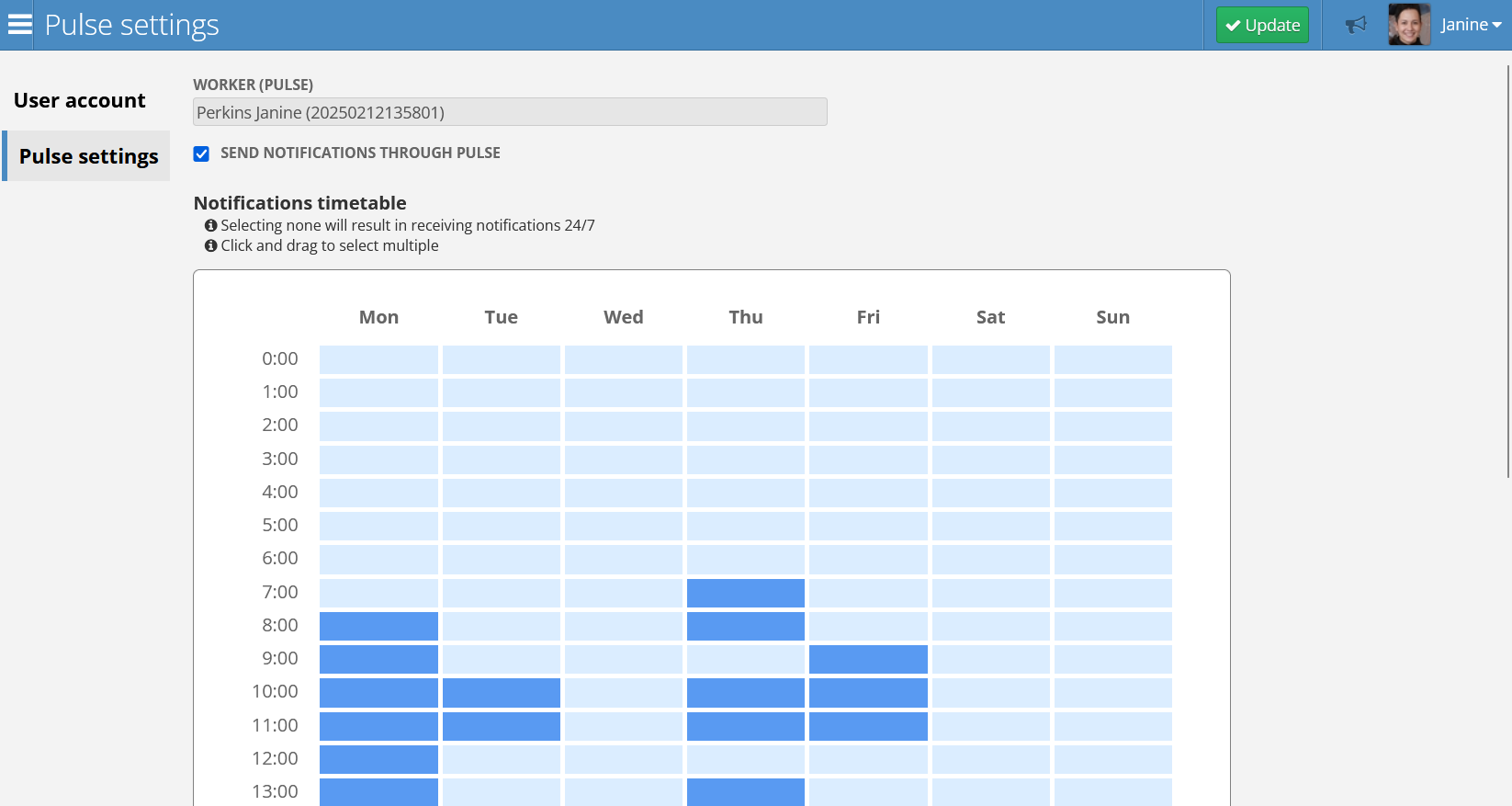1512x806 pixels.
Task: Toggle Friday 9:00 time slot
Action: 868,659
